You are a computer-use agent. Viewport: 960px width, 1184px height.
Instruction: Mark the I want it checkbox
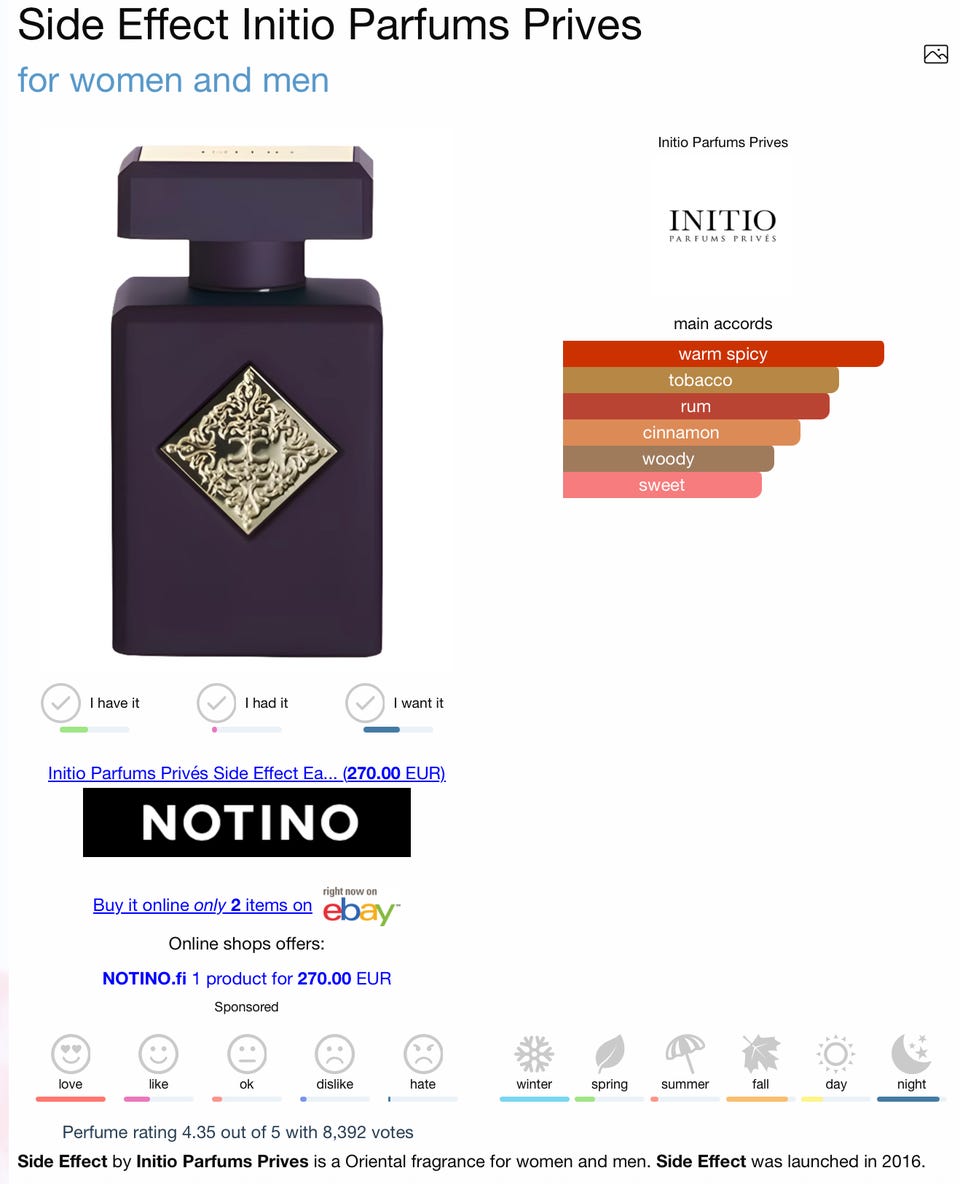pyautogui.click(x=365, y=703)
